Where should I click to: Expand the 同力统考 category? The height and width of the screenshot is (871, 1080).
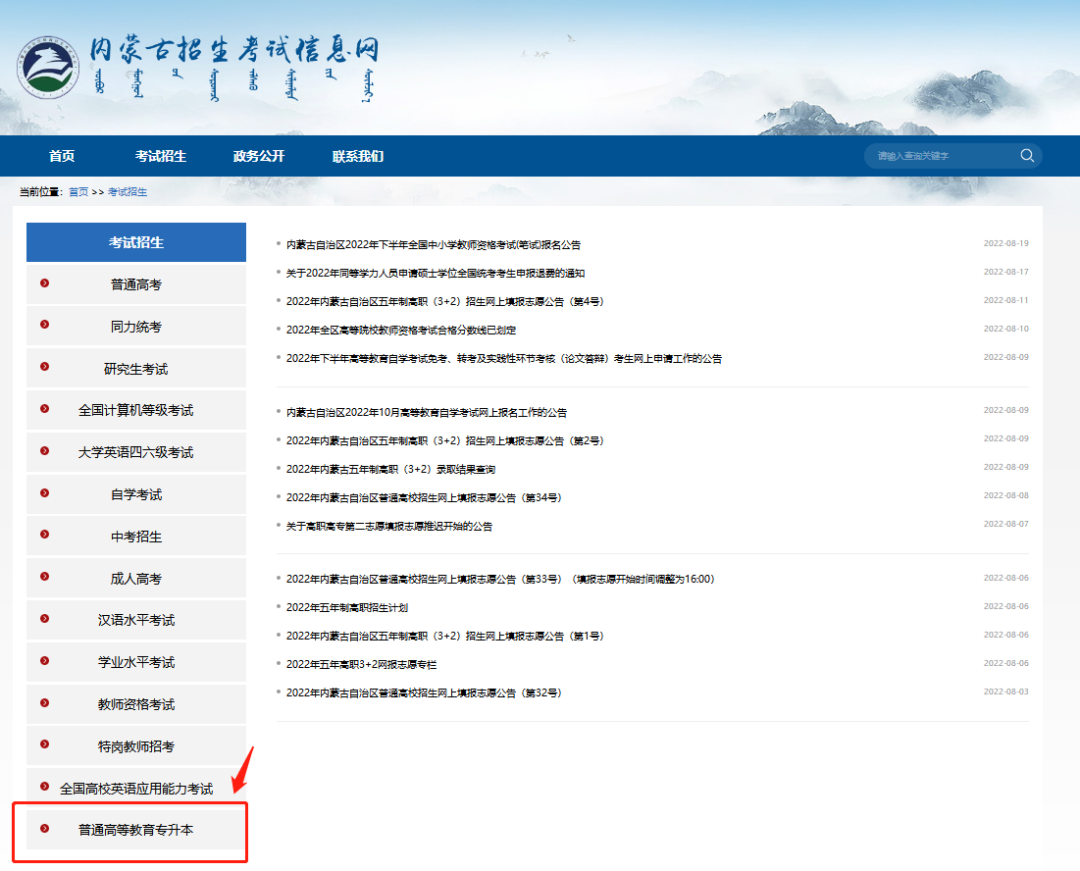click(135, 326)
